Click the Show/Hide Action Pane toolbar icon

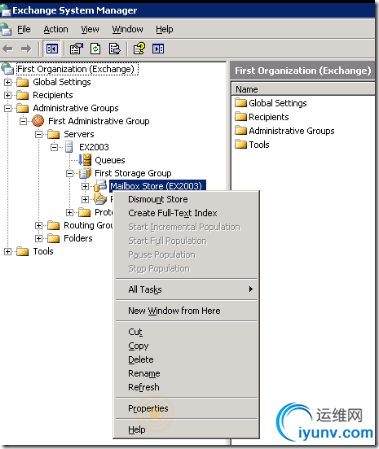[158, 49]
